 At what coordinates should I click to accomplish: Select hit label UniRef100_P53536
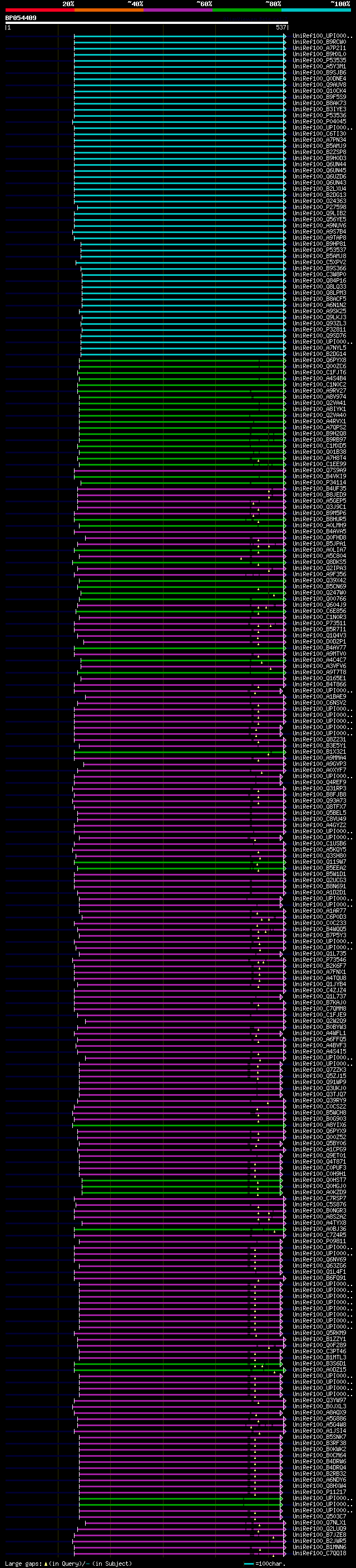319,116
